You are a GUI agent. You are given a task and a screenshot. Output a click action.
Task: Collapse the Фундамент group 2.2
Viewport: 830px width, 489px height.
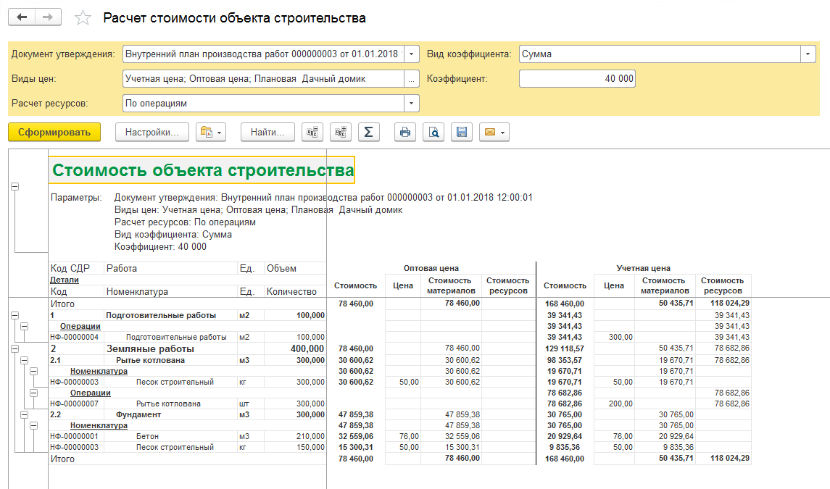point(24,414)
